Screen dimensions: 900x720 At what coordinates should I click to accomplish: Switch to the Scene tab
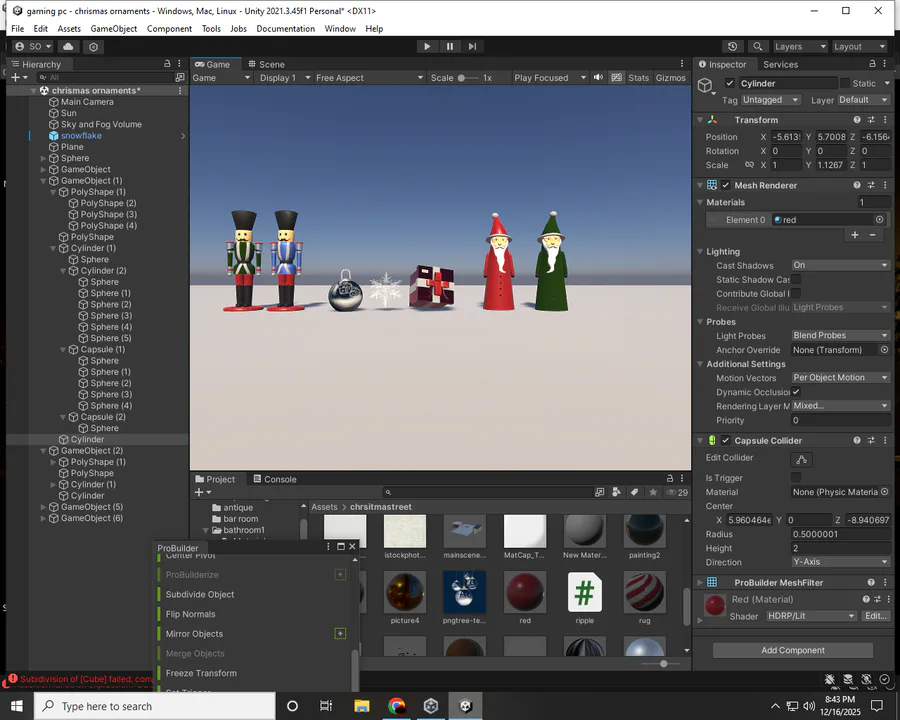click(x=266, y=64)
